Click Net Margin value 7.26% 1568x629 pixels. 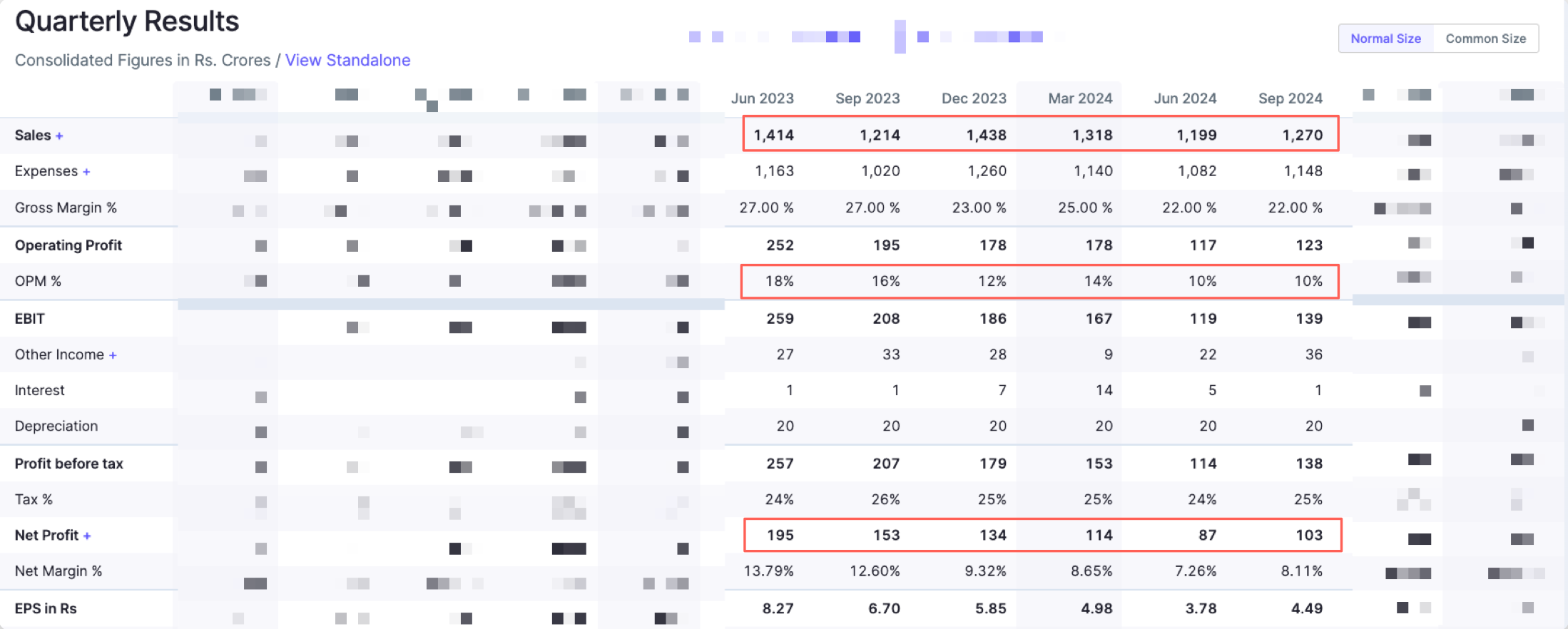click(1196, 571)
